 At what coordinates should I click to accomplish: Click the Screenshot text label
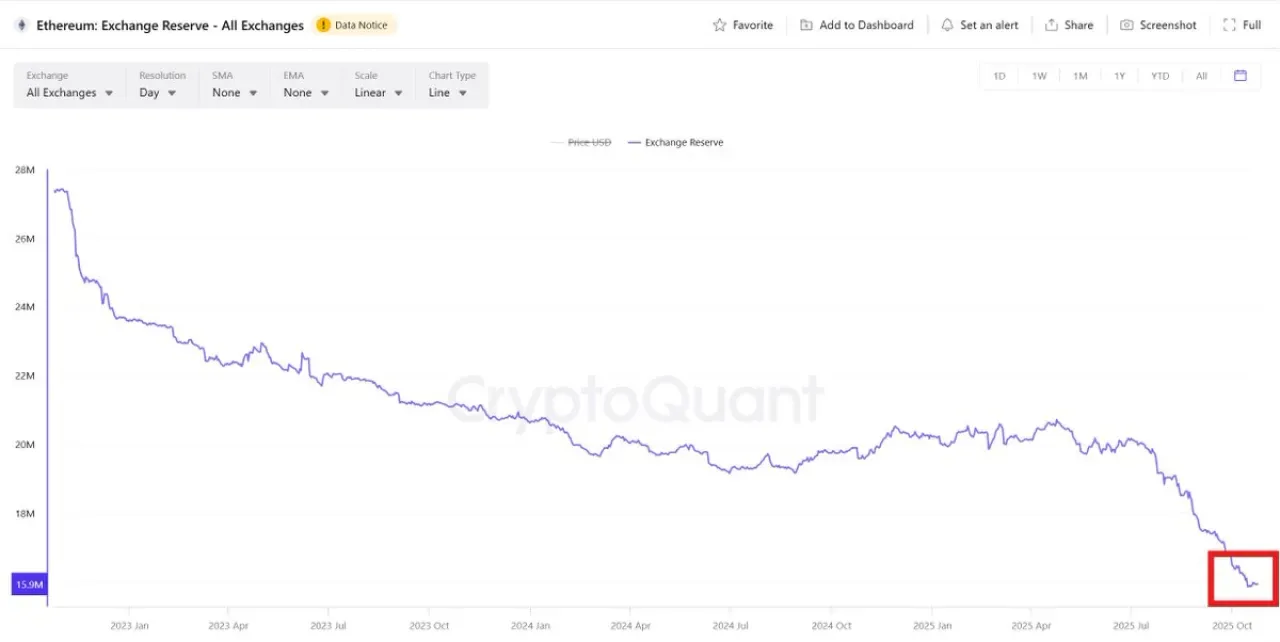(x=1168, y=25)
